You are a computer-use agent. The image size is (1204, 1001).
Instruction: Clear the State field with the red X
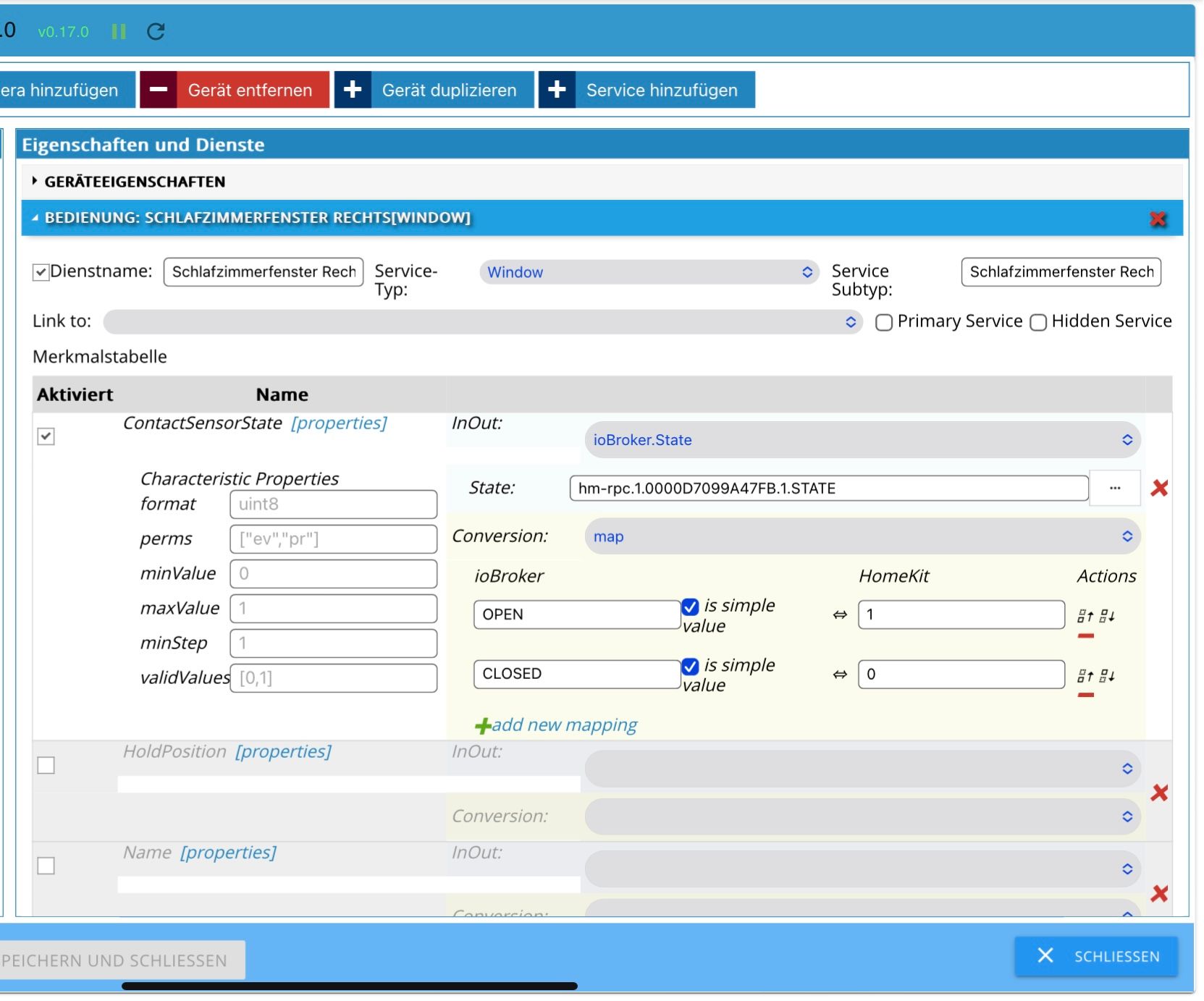click(1159, 488)
